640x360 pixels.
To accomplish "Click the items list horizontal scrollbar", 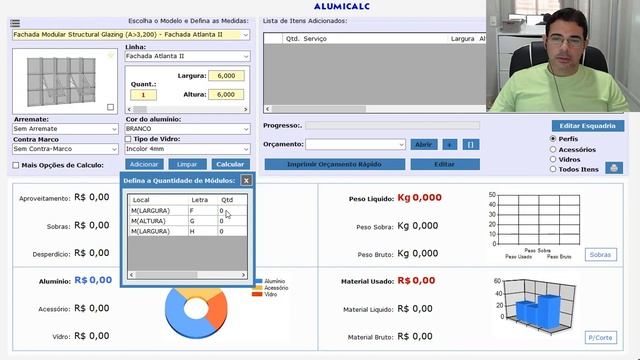I will coord(375,109).
